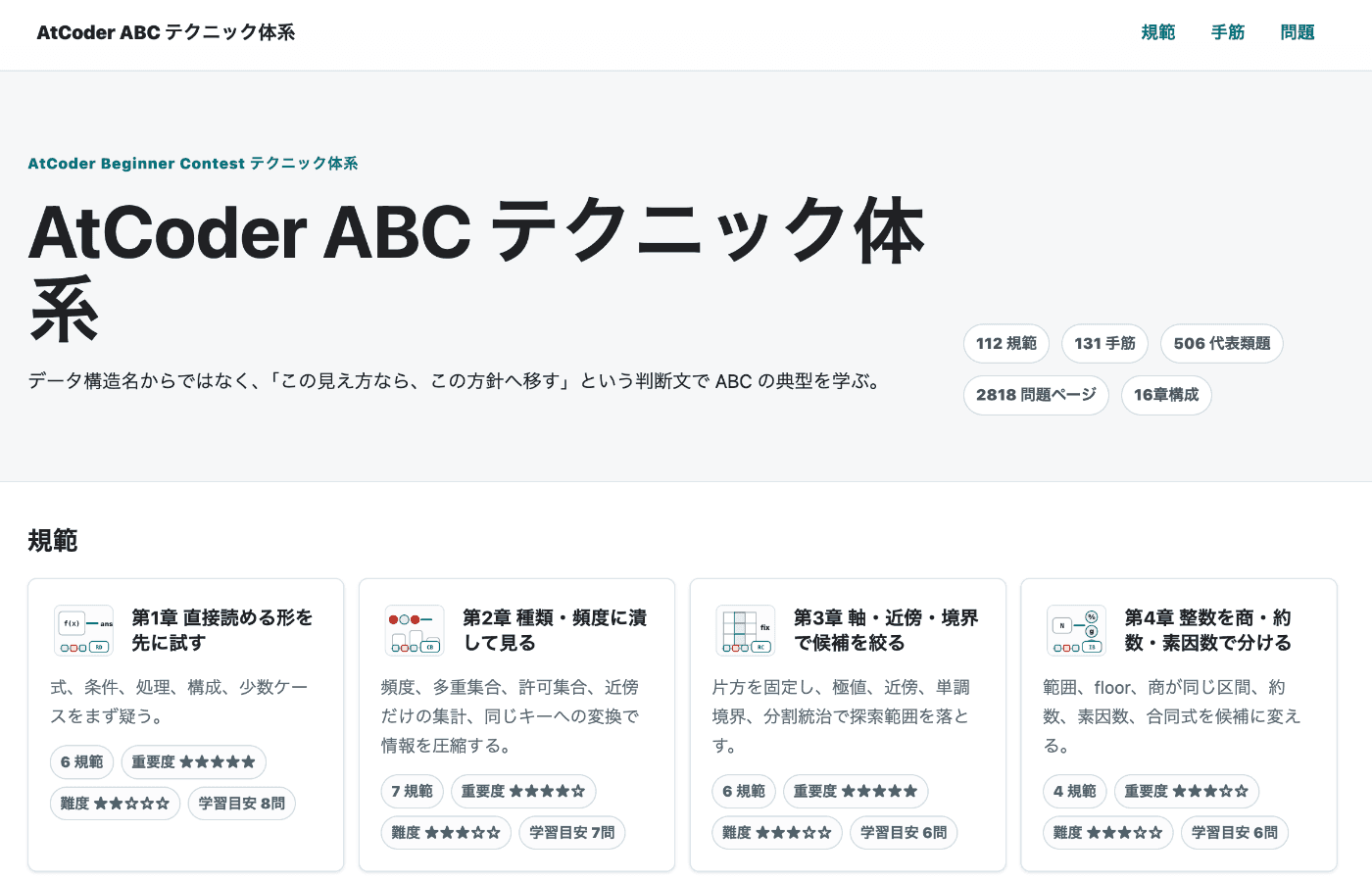The height and width of the screenshot is (880, 1372).
Task: Click the 6 規範 tag in 第1章 card
Action: pos(82,762)
